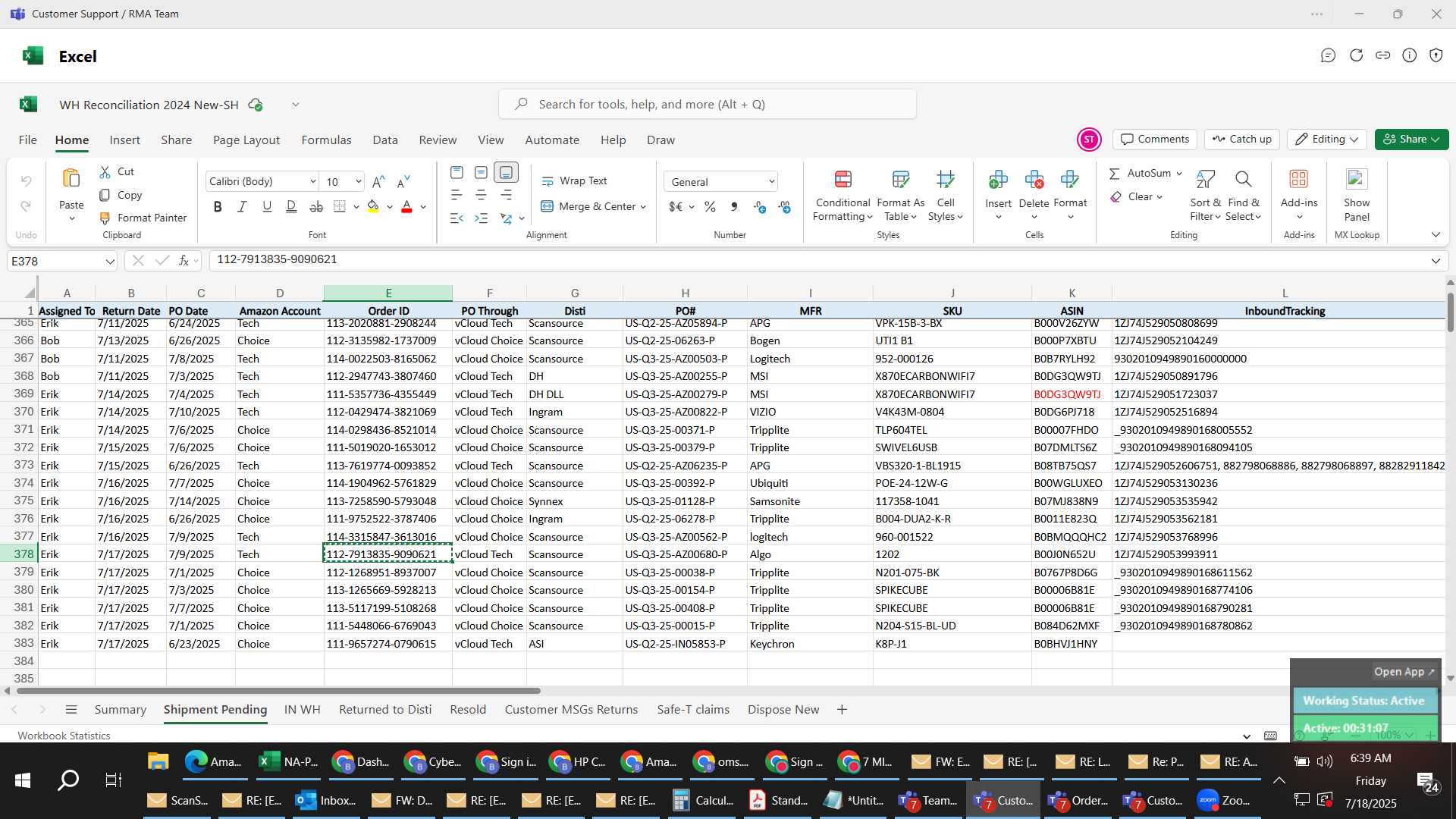Toggle Center horizontal alignment
Viewport: 1456px width, 819px height.
(x=481, y=196)
